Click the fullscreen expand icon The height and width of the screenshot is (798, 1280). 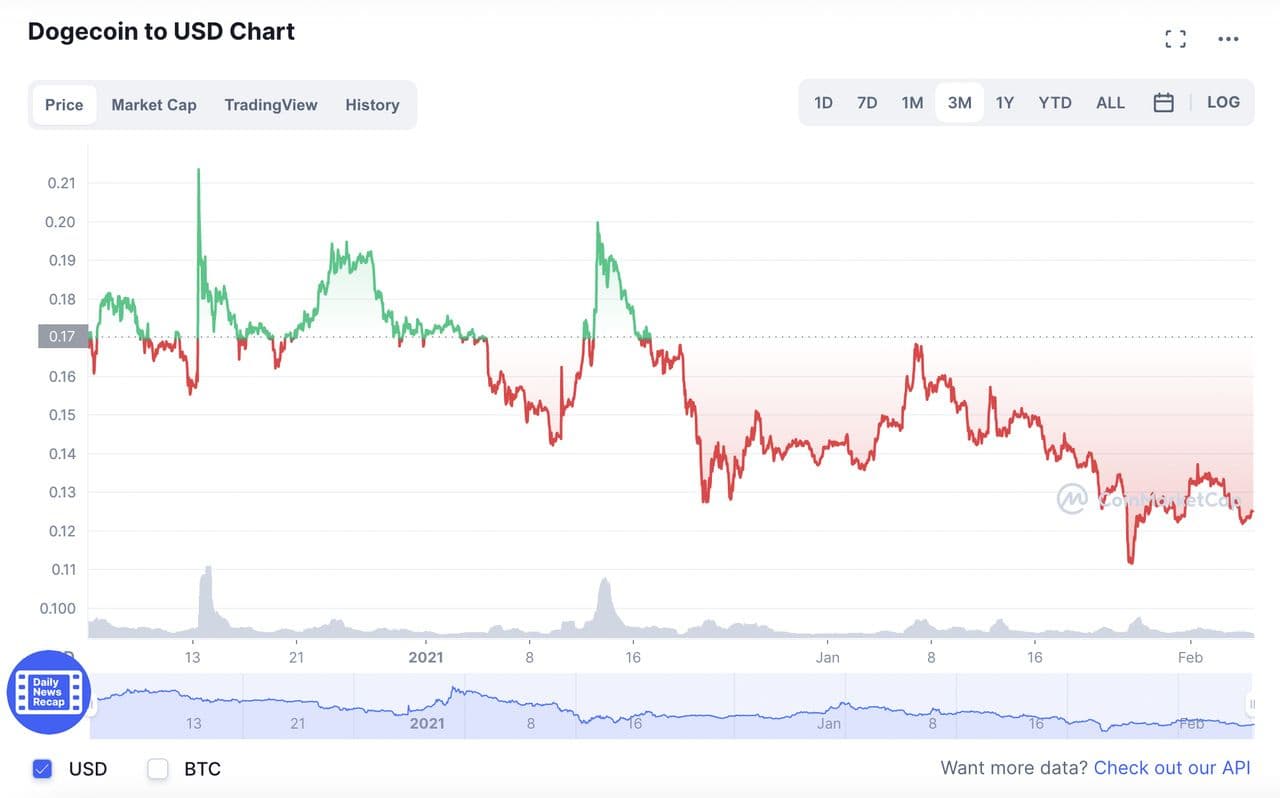(x=1176, y=39)
